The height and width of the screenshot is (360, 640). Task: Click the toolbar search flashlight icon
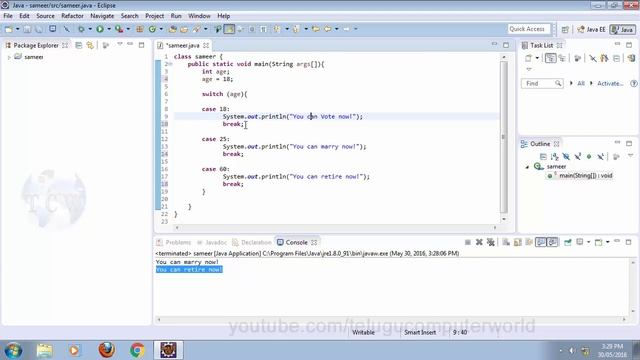tap(197, 29)
